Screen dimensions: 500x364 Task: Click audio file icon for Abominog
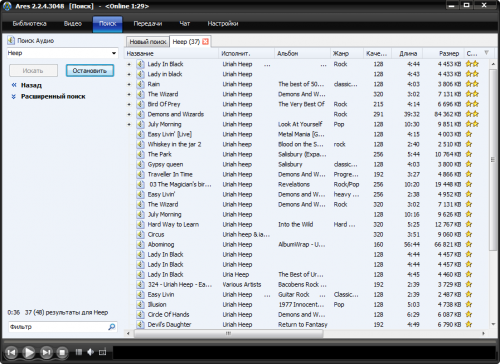(x=140, y=244)
